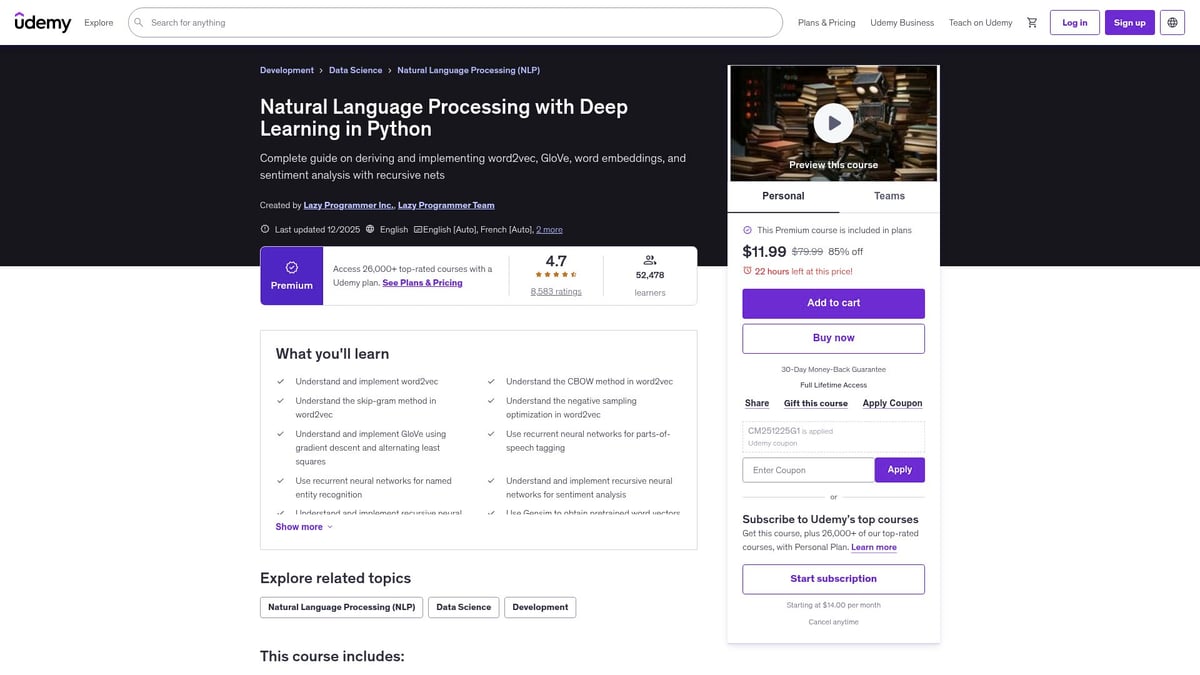Click the applied coupon CM251225G1 text
The height and width of the screenshot is (675, 1200).
pos(774,431)
